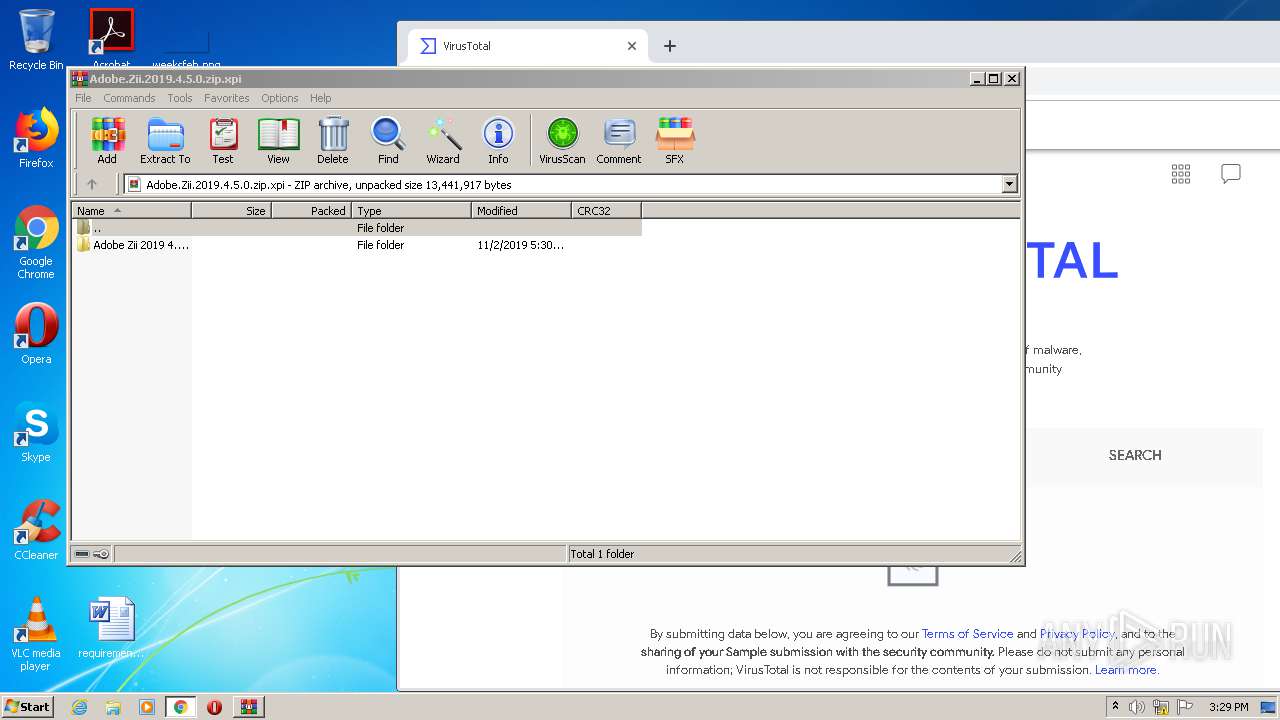
Task: Add a Comment to the archive
Action: (x=619, y=140)
